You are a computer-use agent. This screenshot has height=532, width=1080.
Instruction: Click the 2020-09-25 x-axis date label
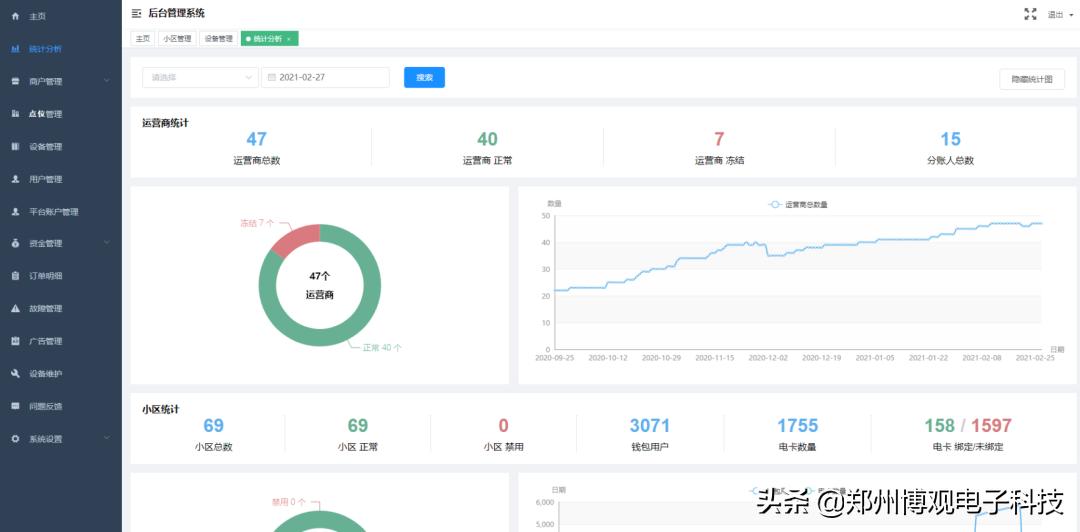tap(554, 358)
